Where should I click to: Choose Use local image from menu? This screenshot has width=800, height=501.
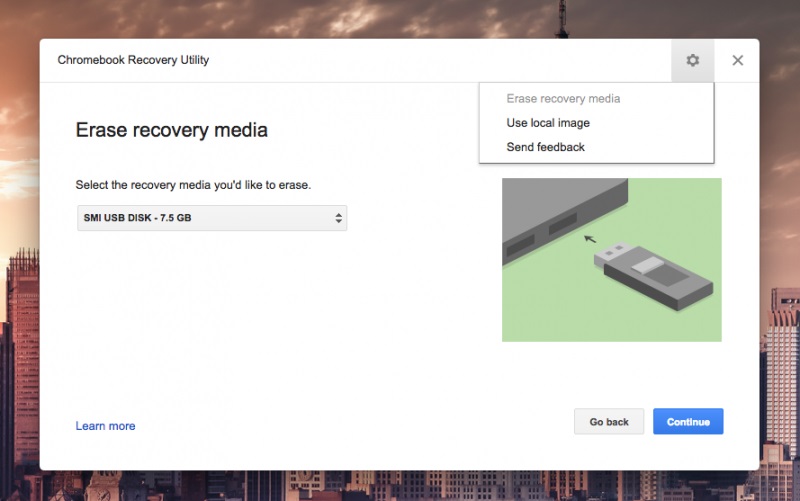(548, 123)
